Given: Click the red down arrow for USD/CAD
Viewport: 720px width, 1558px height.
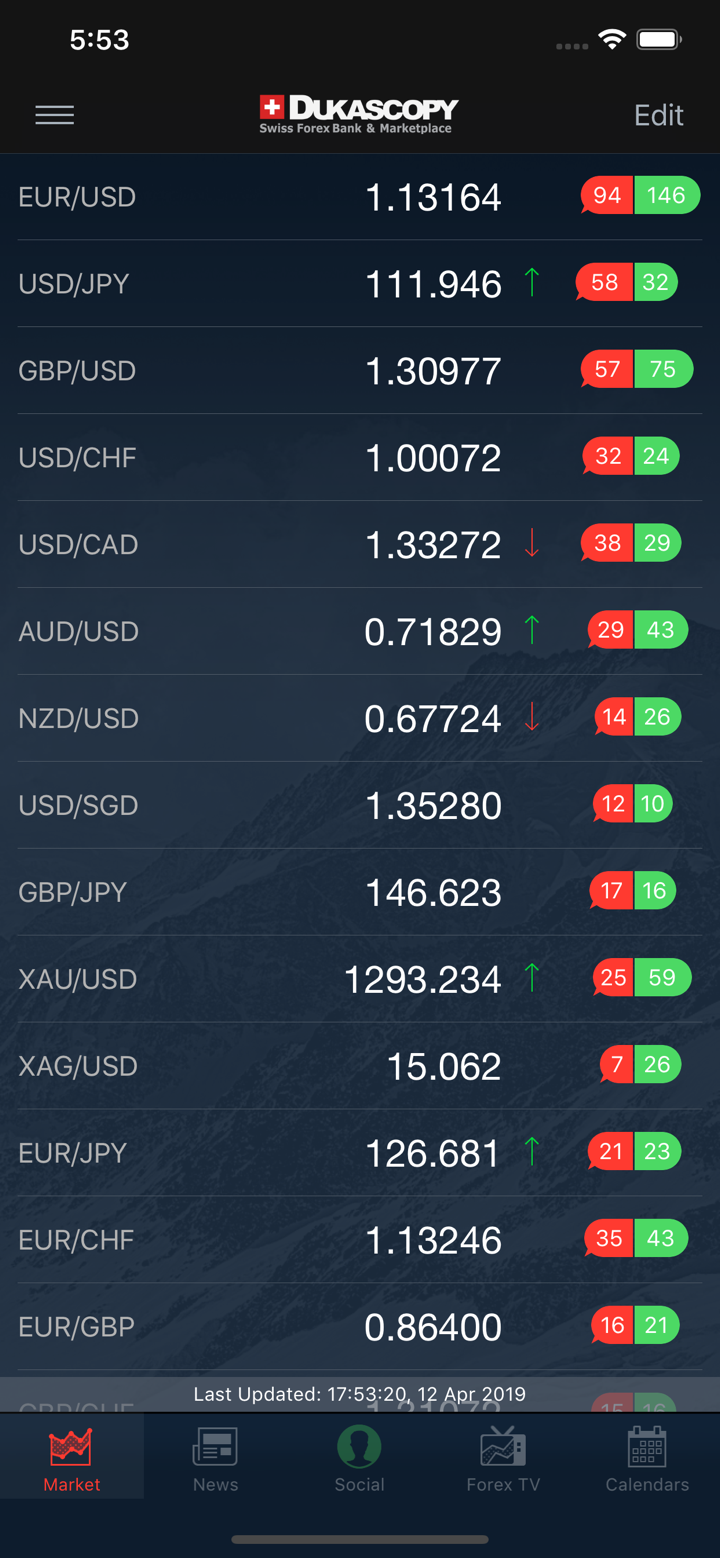Looking at the screenshot, I should point(532,544).
